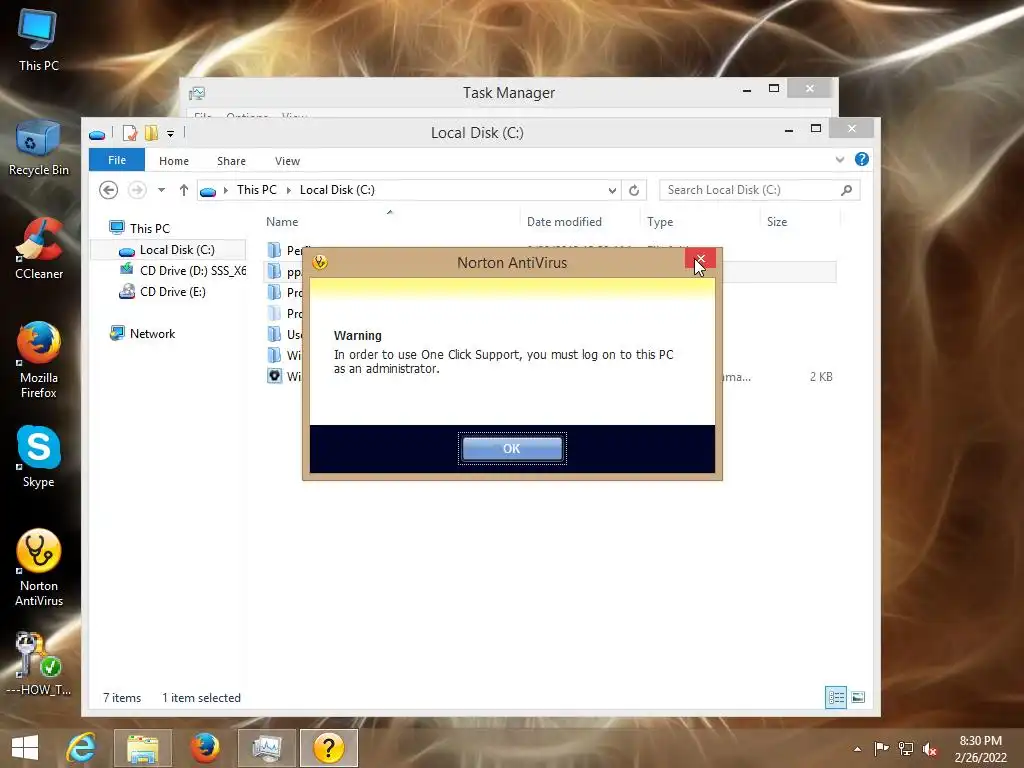Click the Search Local Disk (C:) box
The width and height of the screenshot is (1024, 768).
tap(760, 190)
